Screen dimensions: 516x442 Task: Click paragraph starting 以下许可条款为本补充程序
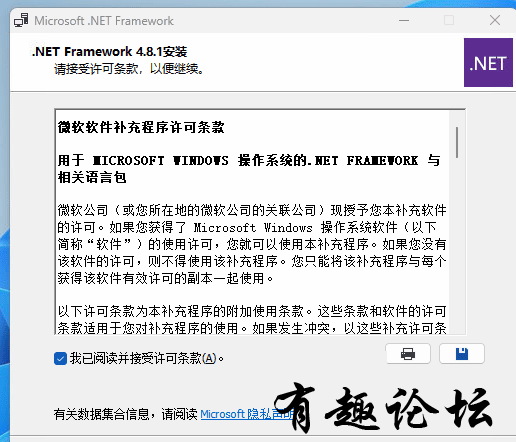[252, 320]
